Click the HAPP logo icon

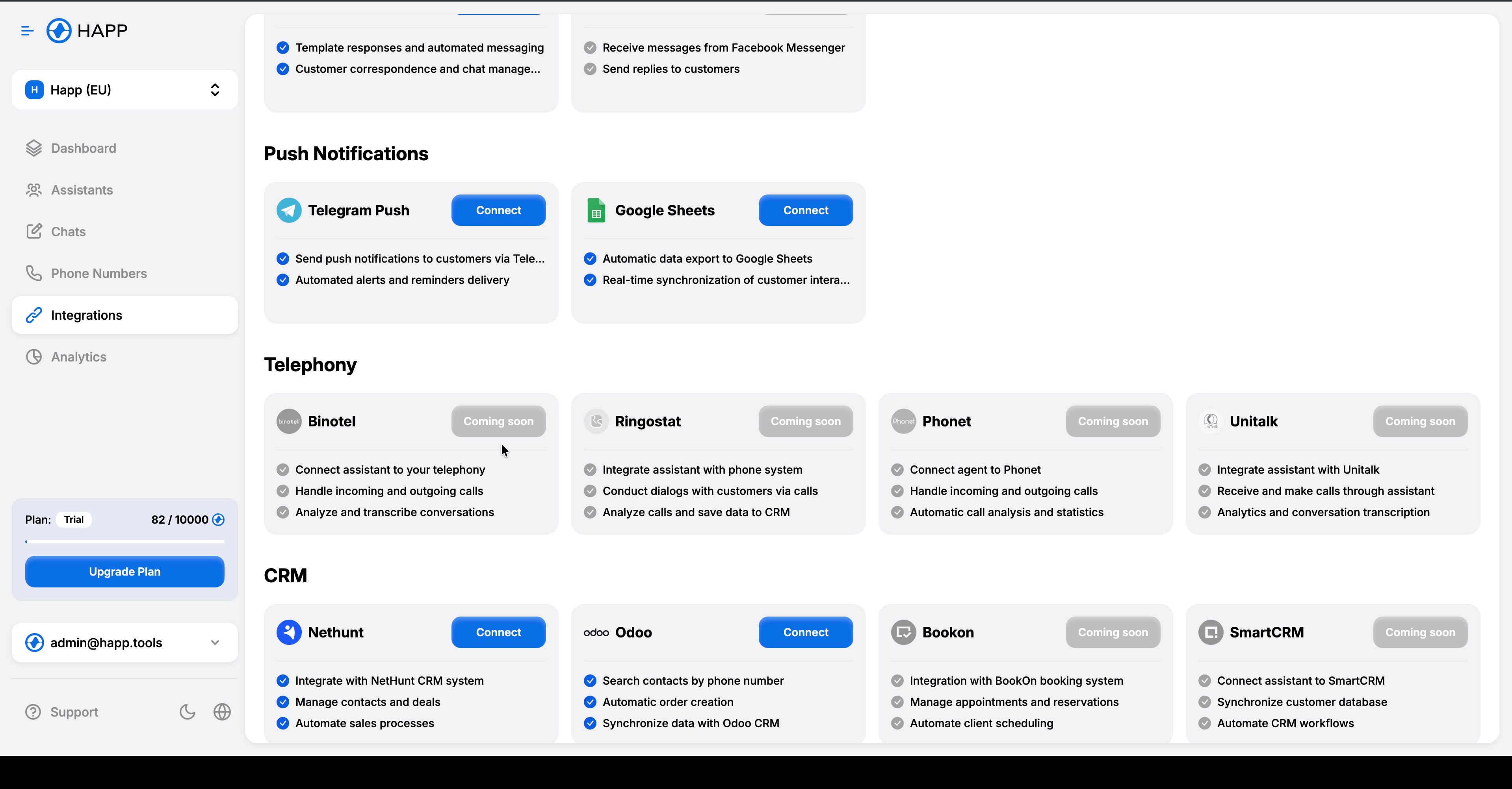click(x=59, y=30)
